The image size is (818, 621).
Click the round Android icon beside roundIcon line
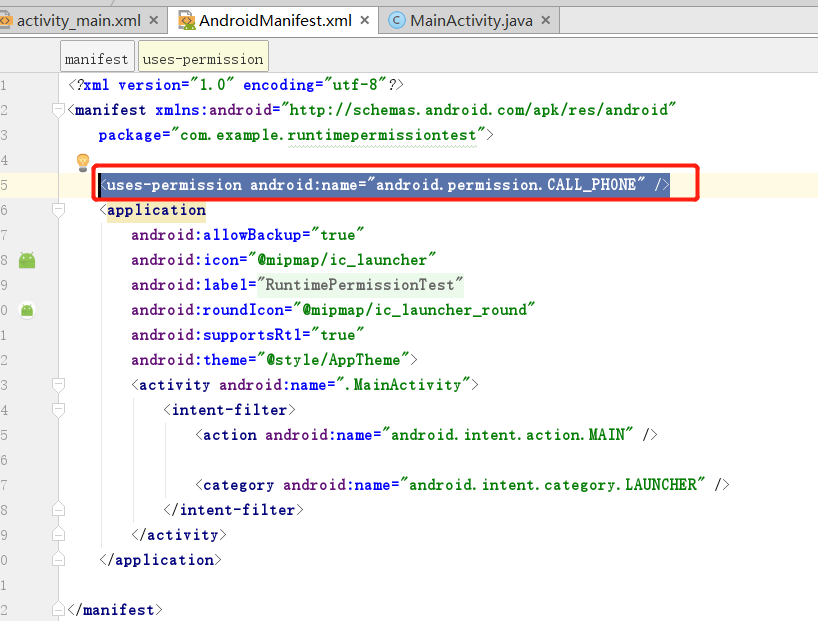(27, 310)
